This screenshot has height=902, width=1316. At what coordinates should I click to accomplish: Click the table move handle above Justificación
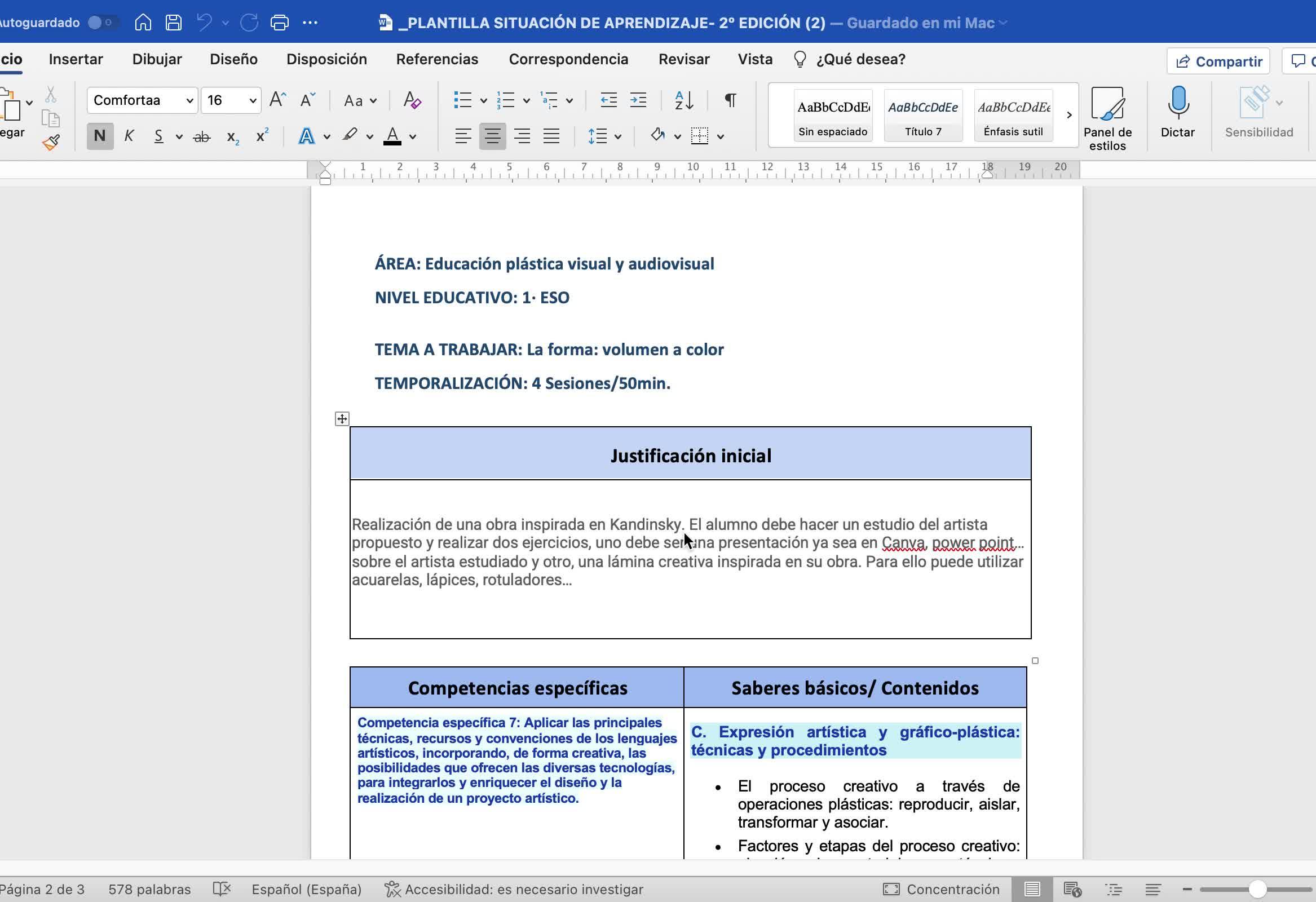tap(342, 419)
